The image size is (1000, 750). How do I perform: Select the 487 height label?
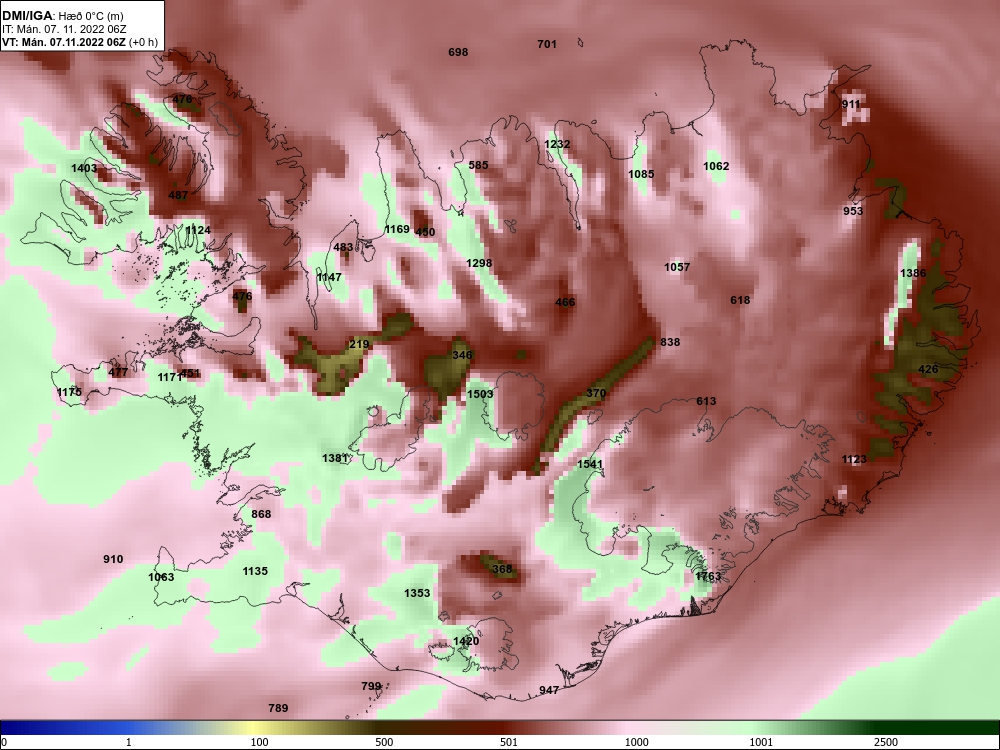(178, 195)
